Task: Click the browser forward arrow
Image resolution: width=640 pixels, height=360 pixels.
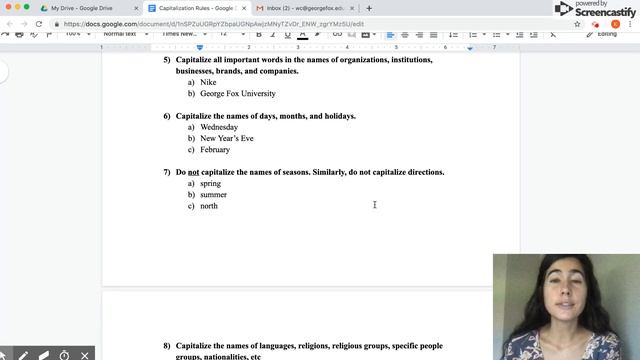Action: click(x=24, y=24)
